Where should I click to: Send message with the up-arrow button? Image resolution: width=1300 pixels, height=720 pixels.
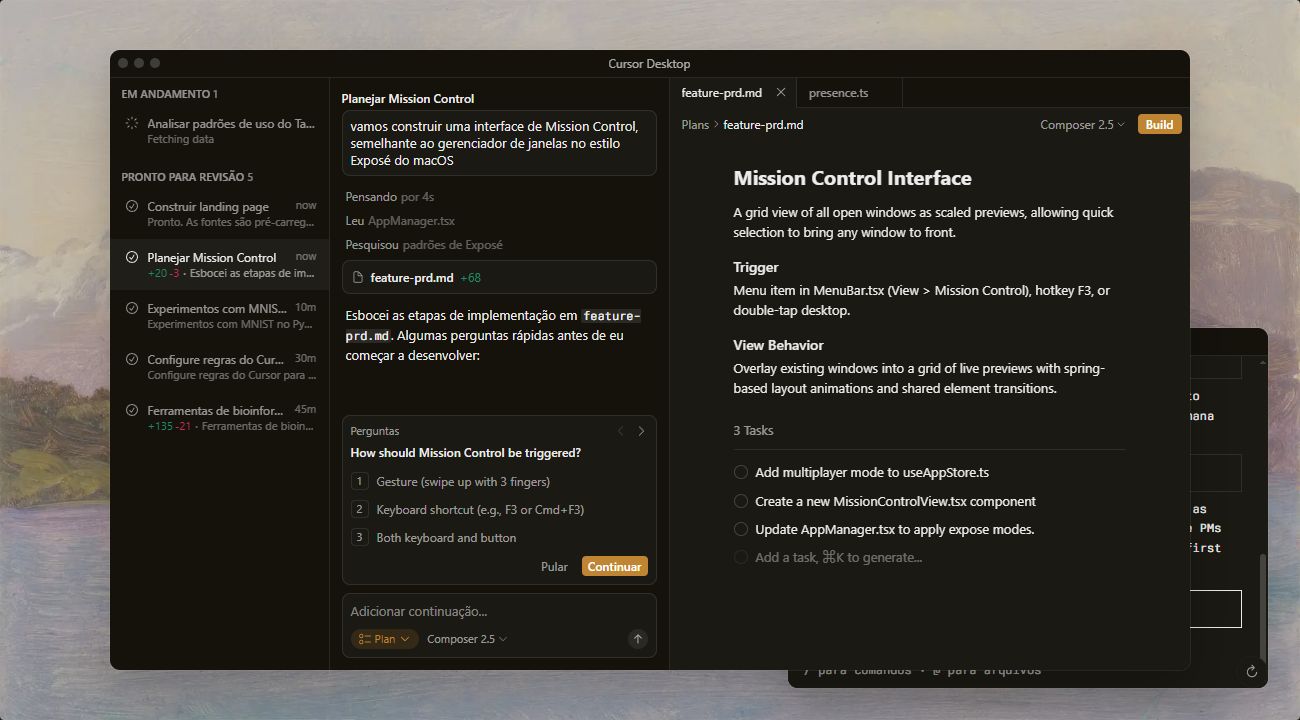point(638,639)
